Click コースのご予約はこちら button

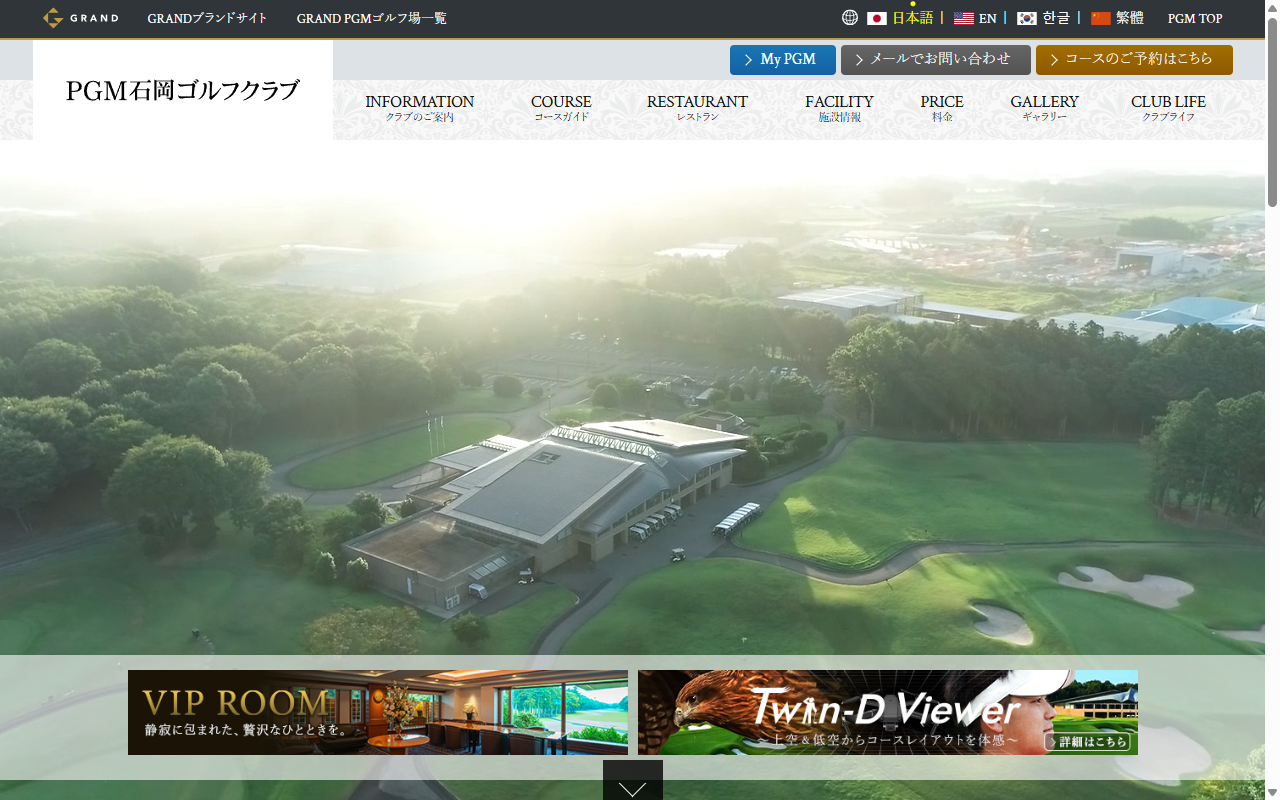point(1134,60)
